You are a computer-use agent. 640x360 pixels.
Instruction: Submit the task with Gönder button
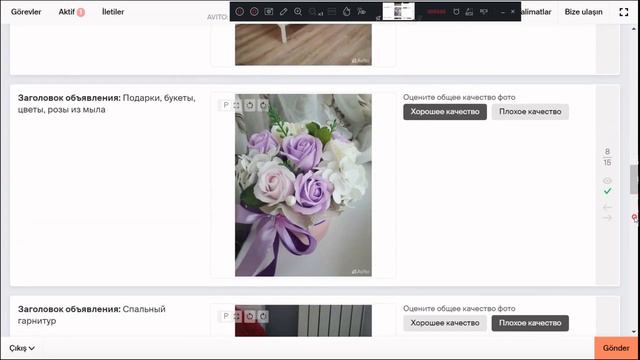click(616, 348)
